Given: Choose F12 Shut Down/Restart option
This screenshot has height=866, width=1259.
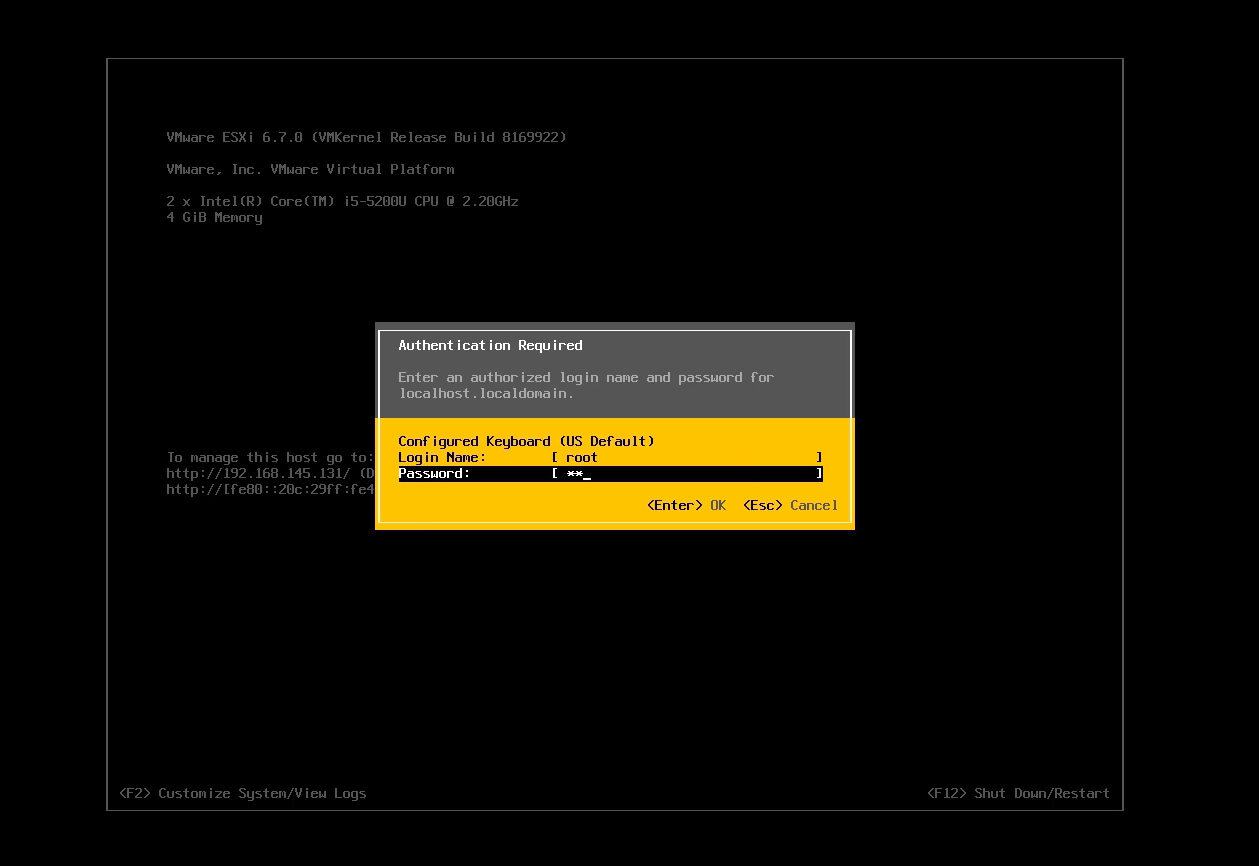Looking at the screenshot, I should (1019, 793).
